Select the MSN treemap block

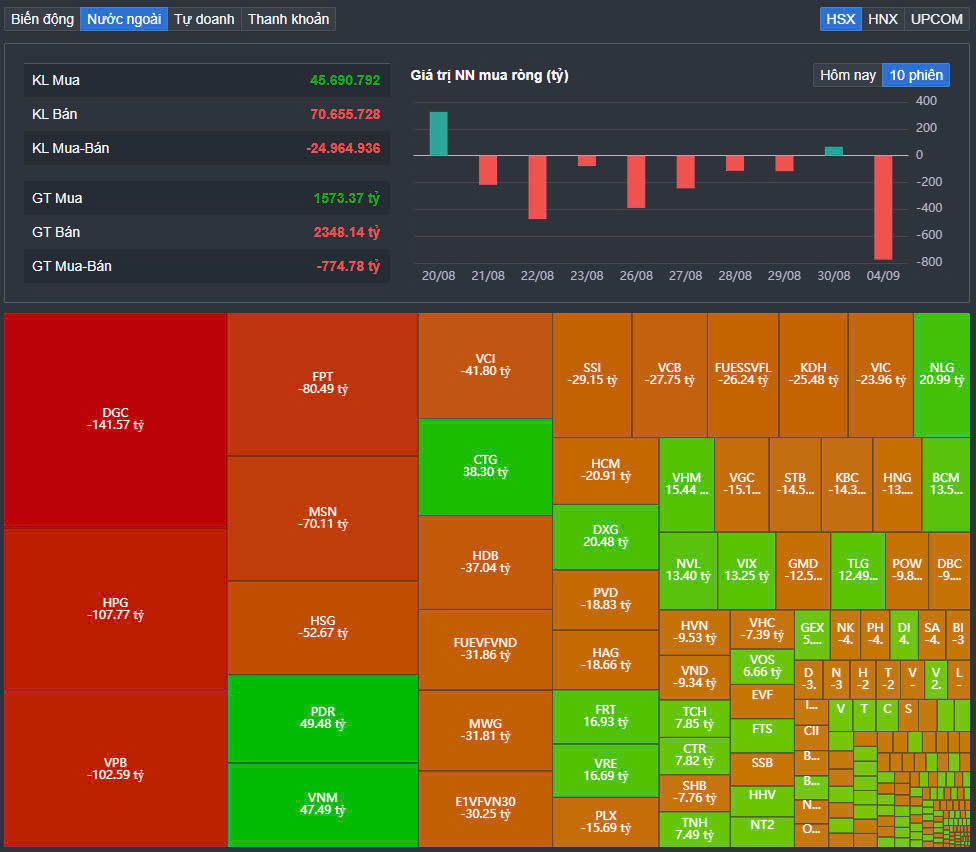coord(322,518)
